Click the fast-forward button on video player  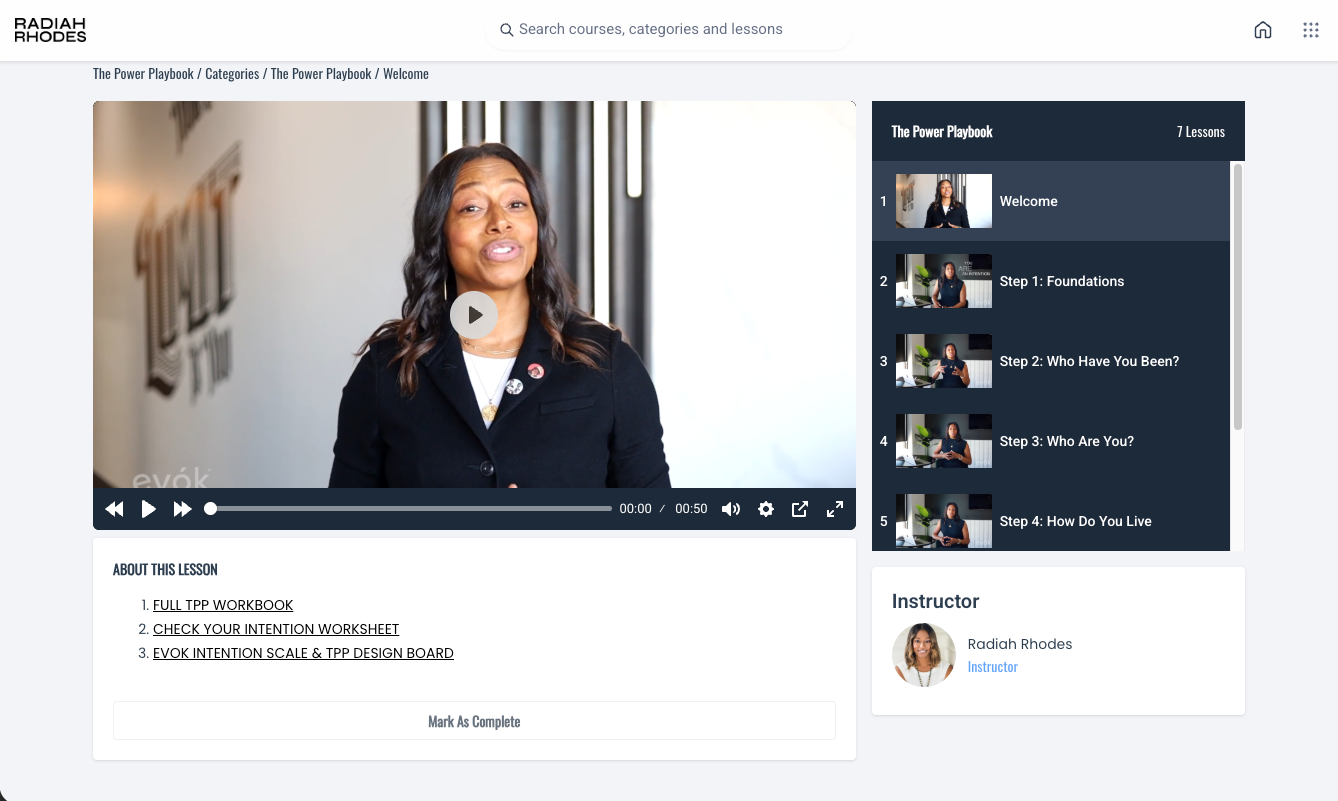pos(182,509)
